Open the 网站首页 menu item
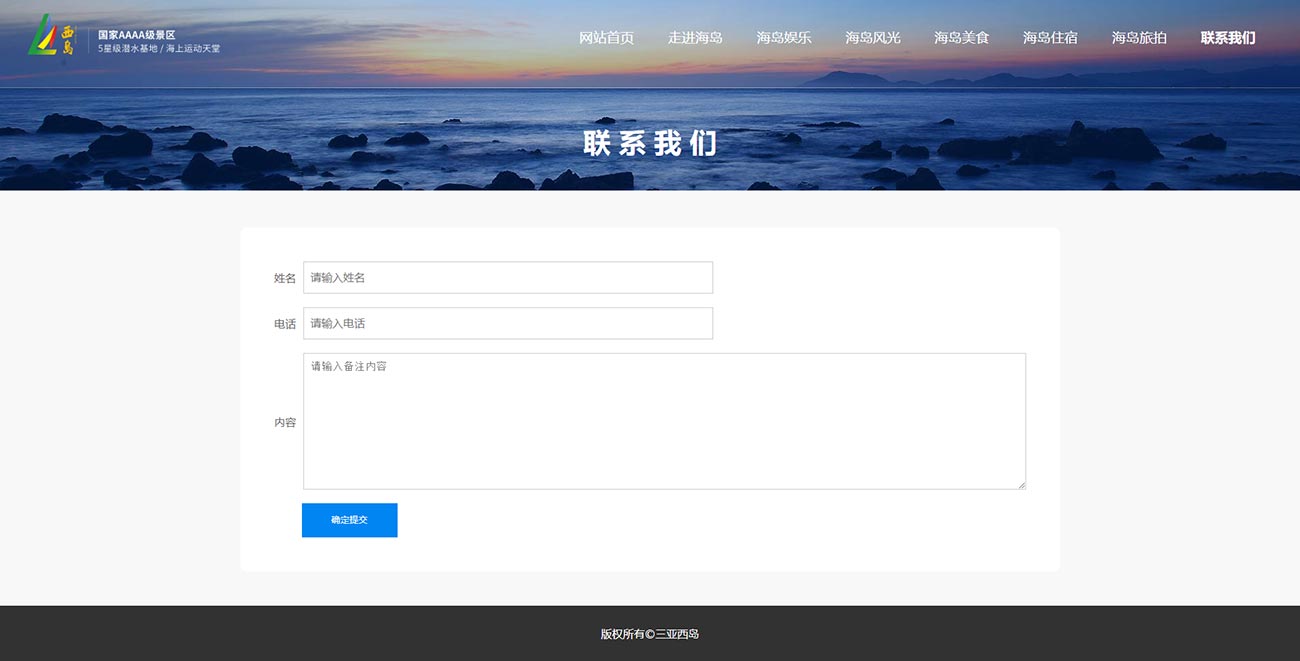Viewport: 1300px width, 661px height. tap(607, 38)
